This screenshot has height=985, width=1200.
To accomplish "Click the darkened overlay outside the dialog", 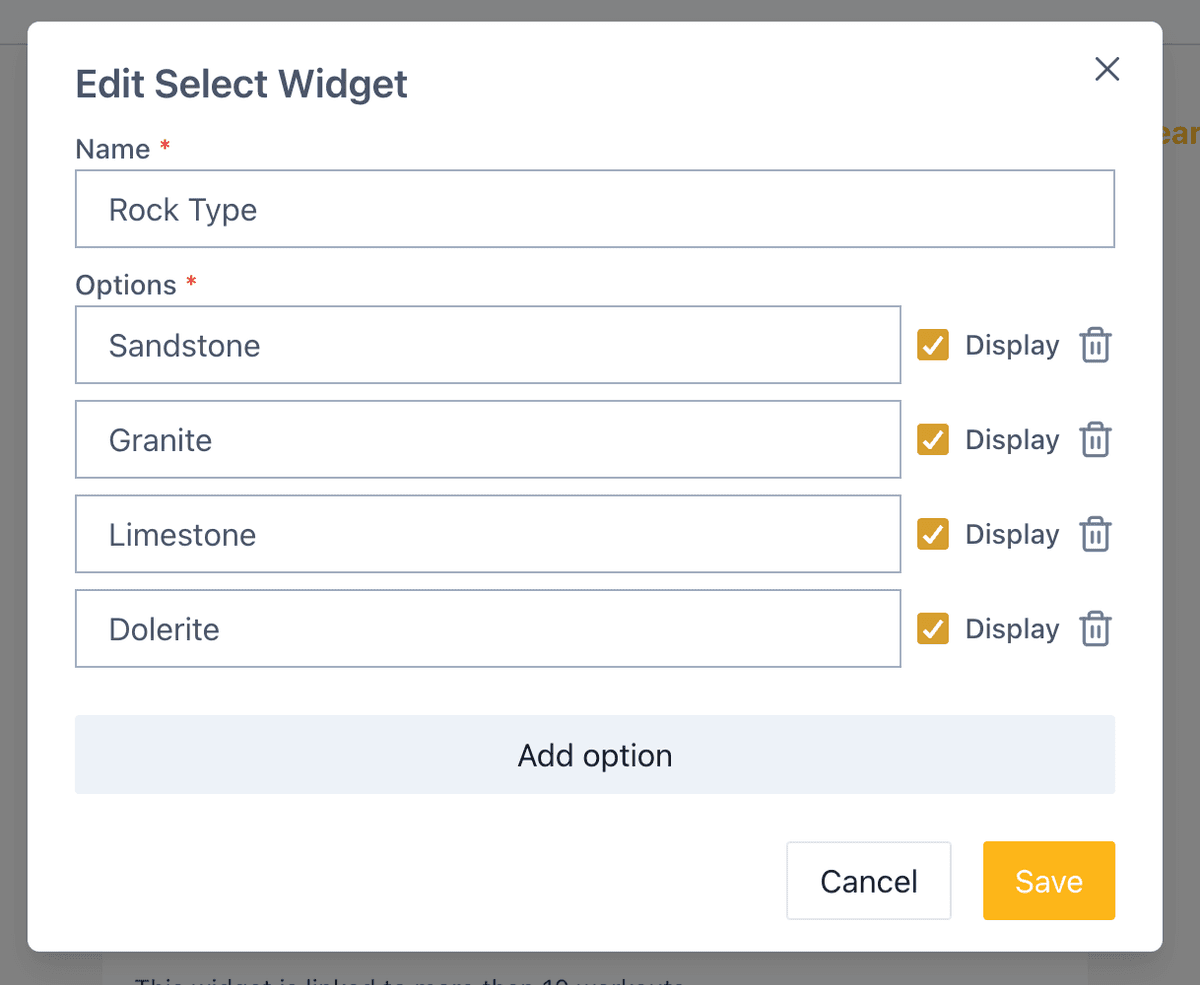I will click(x=12, y=500).
